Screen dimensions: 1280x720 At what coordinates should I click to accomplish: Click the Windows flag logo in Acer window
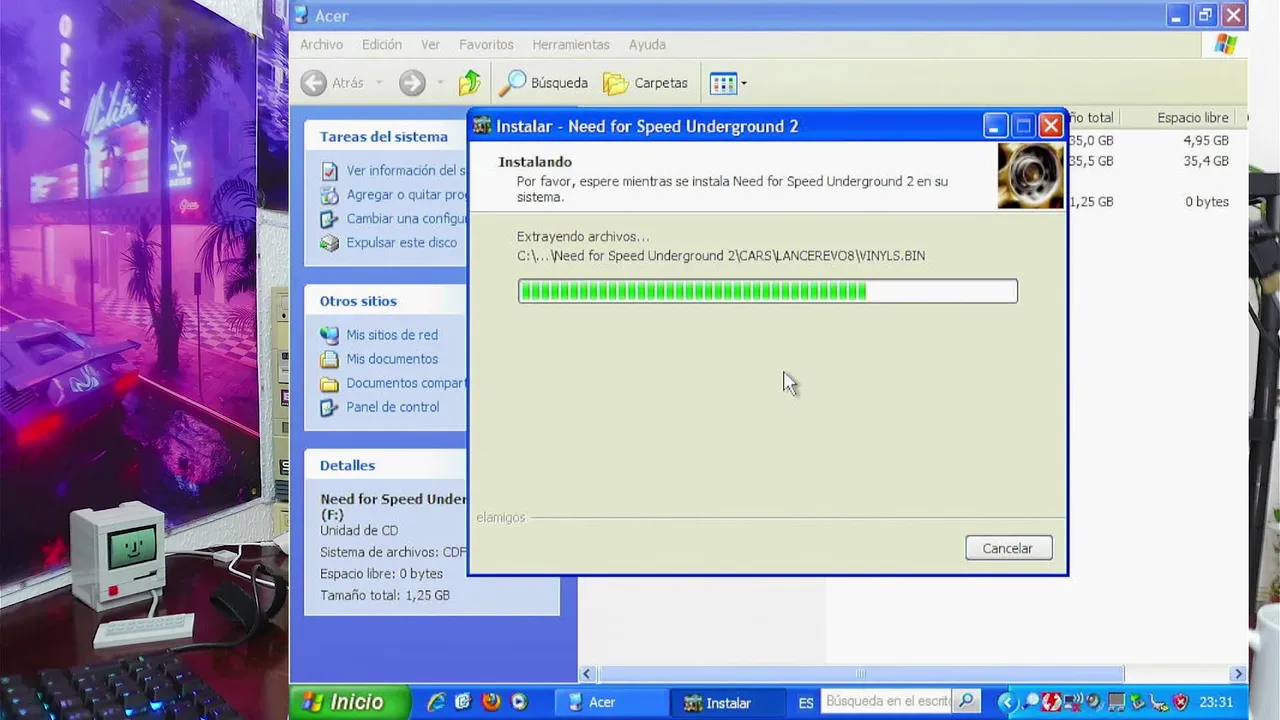(x=1226, y=45)
